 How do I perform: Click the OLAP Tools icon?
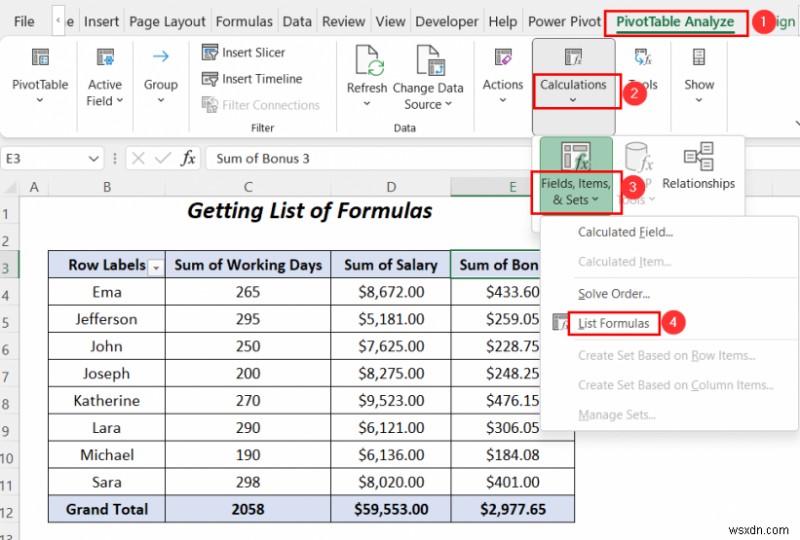coord(638,157)
